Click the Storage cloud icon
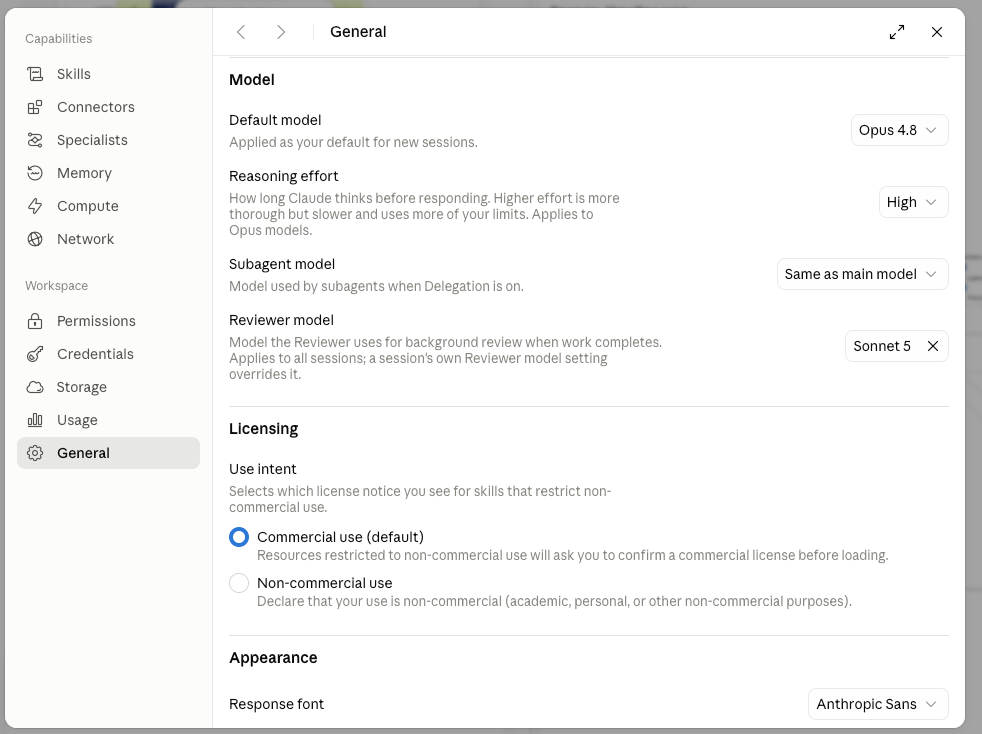 click(x=35, y=387)
